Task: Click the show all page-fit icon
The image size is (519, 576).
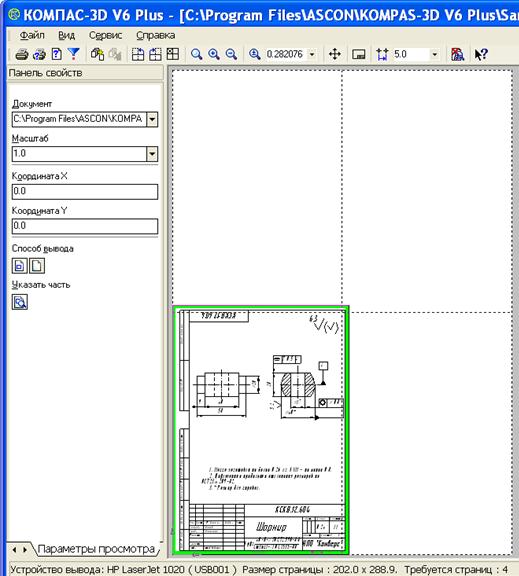Action: pos(358,54)
